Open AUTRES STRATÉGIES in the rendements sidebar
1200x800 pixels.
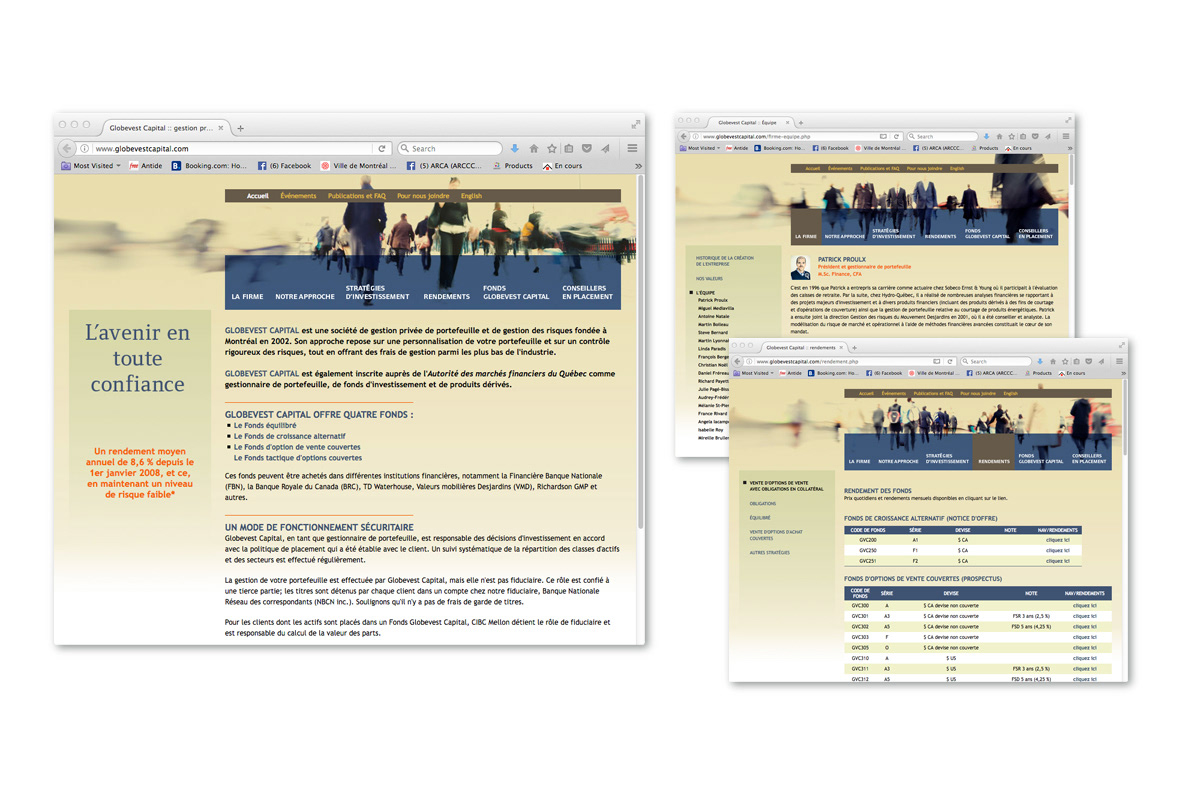770,552
